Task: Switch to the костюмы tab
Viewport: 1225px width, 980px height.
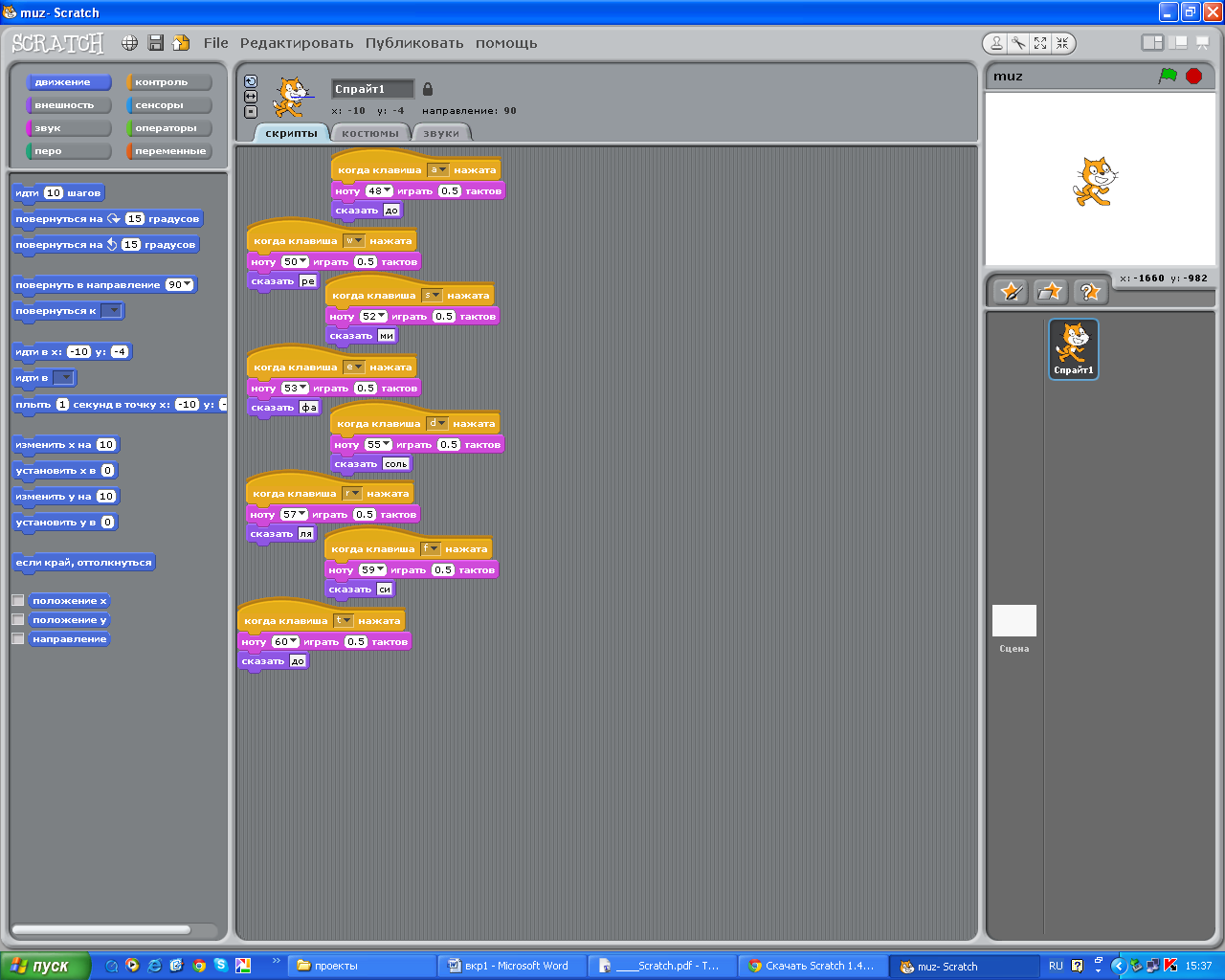Action: pyautogui.click(x=370, y=133)
